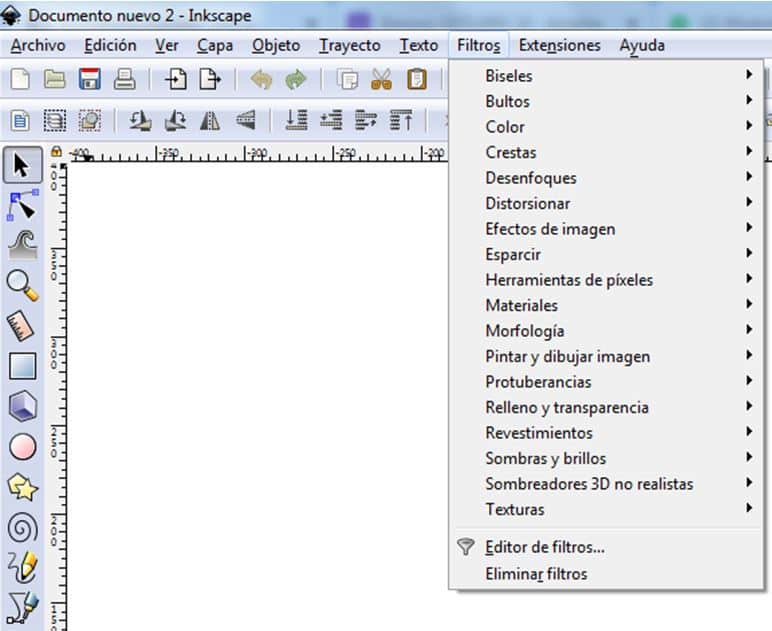Choose the Rectangle tool
The width and height of the screenshot is (772, 631).
(22, 366)
